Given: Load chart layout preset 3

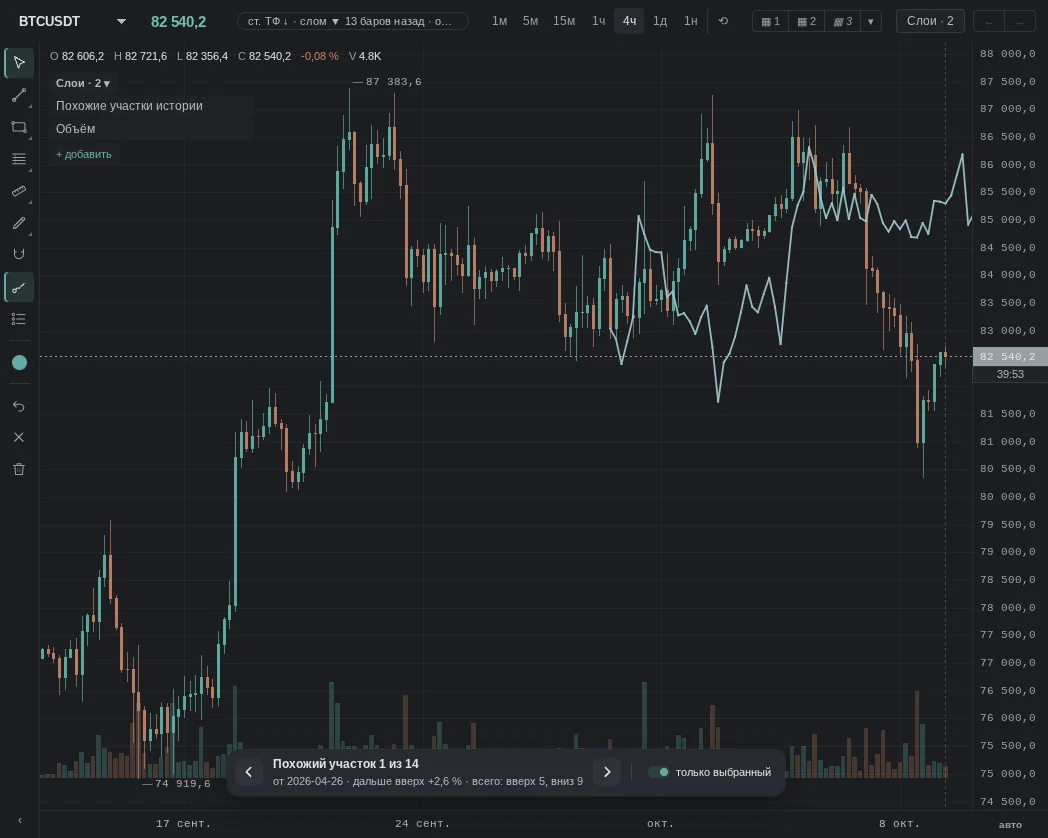Looking at the screenshot, I should pos(843,21).
